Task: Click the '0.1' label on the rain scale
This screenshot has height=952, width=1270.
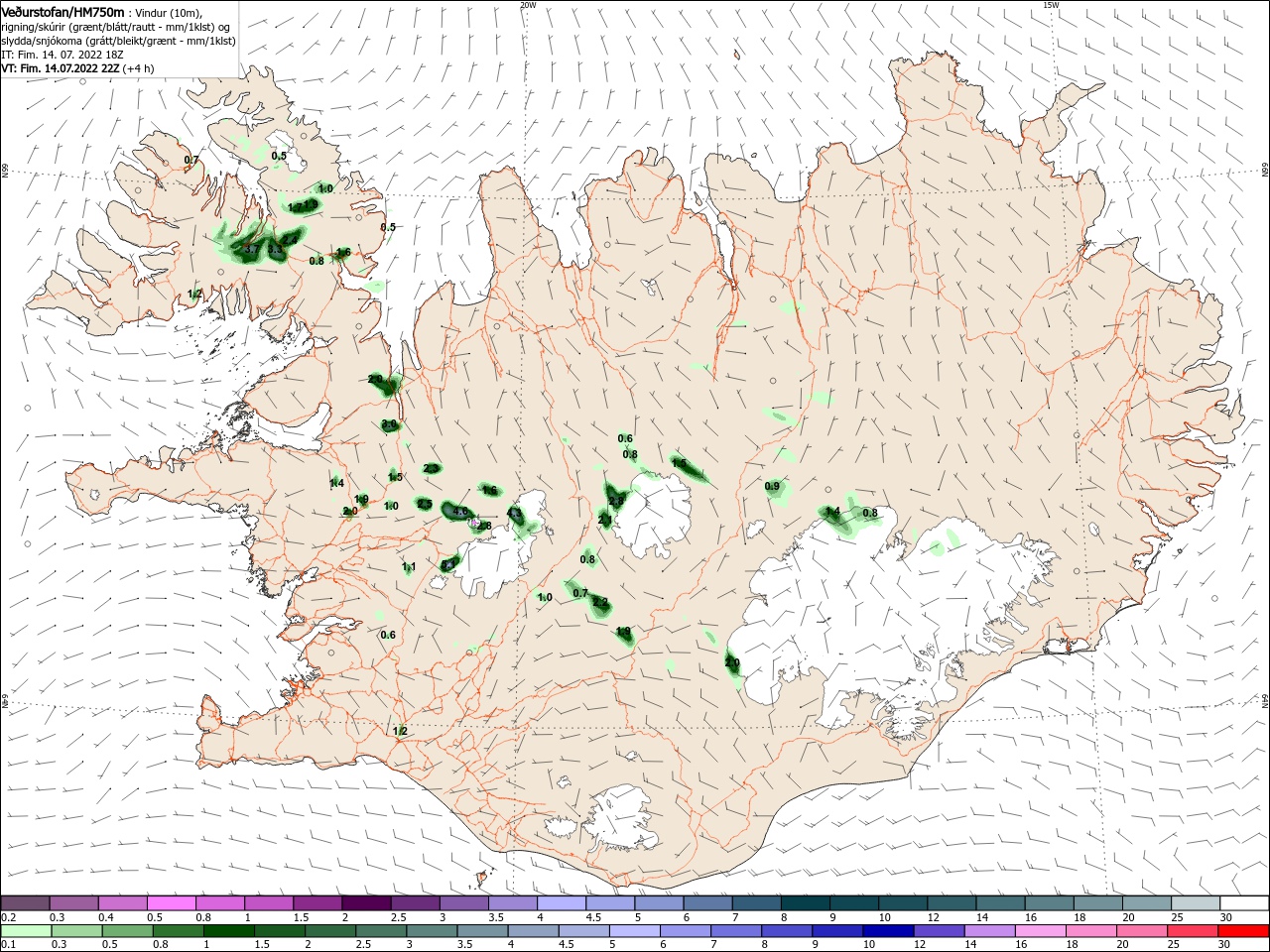Action: (8, 945)
